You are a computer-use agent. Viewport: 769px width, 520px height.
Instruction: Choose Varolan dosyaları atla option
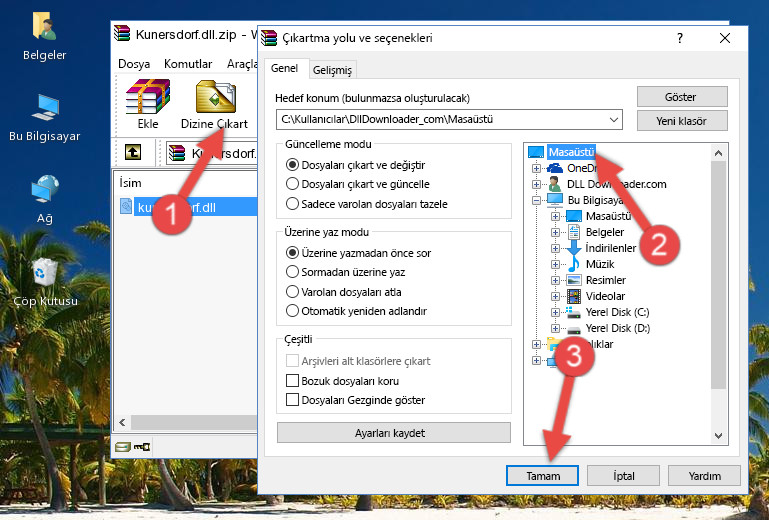(x=292, y=292)
